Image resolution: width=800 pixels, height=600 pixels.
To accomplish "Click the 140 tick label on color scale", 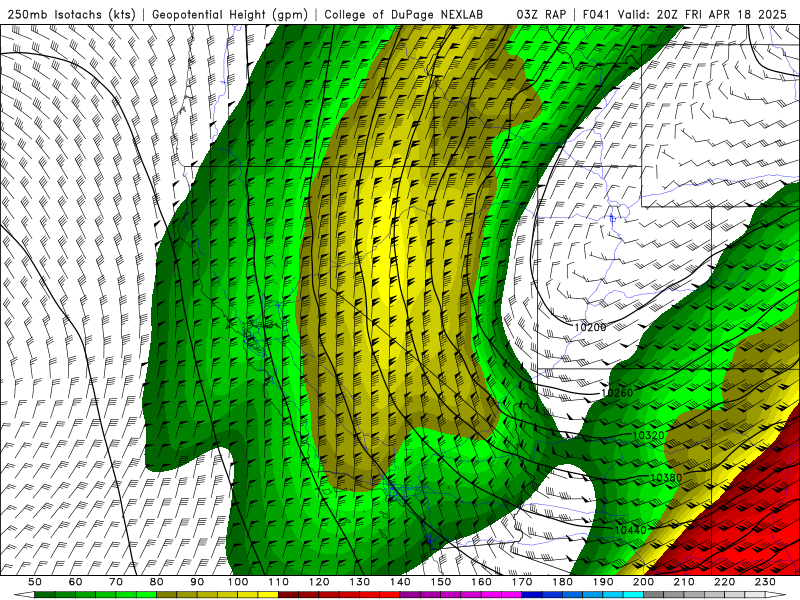I will tap(400, 582).
